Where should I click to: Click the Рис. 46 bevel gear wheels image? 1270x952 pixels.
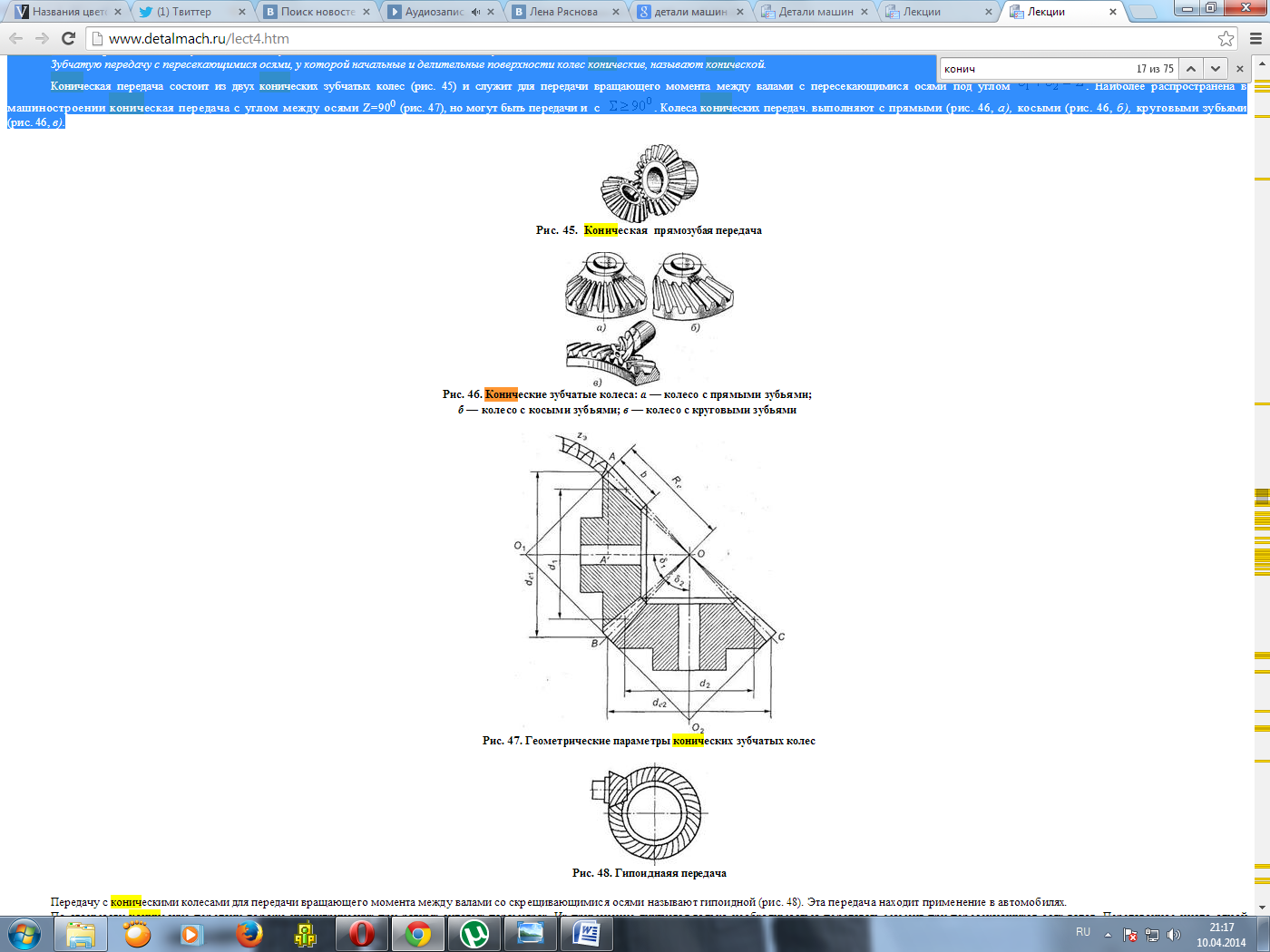[649, 319]
